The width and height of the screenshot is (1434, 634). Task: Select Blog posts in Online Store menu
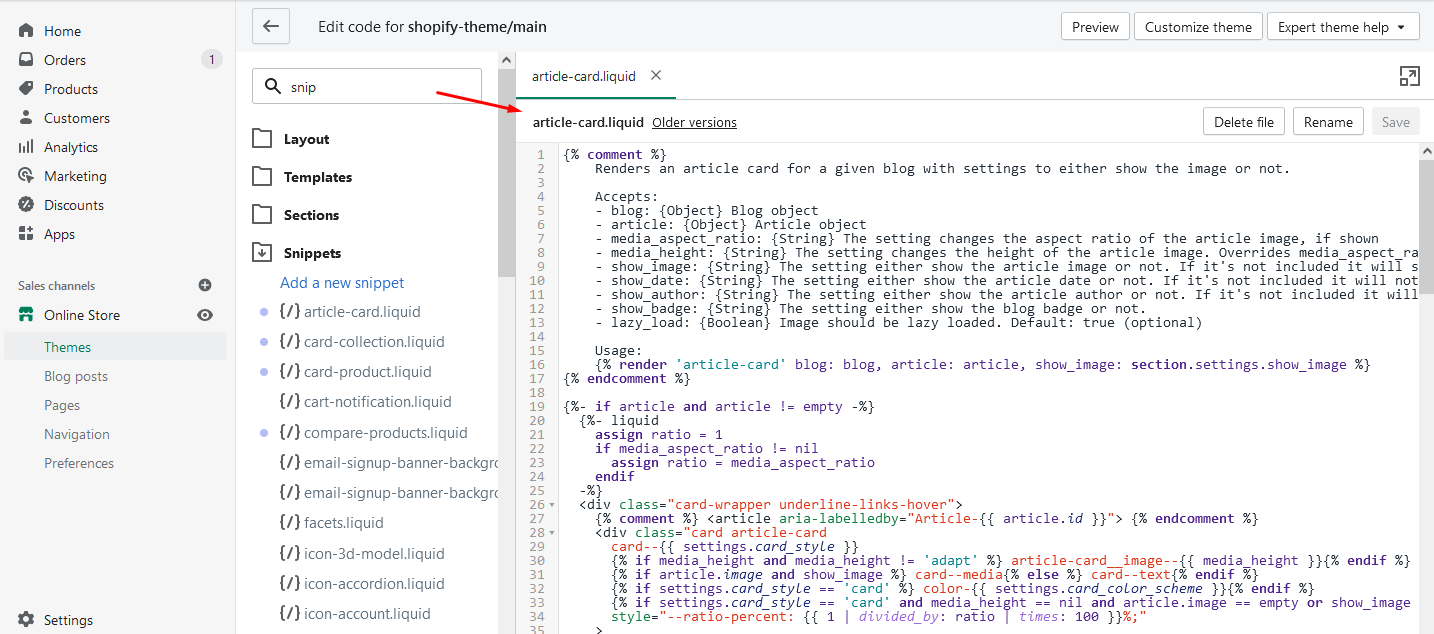point(76,376)
